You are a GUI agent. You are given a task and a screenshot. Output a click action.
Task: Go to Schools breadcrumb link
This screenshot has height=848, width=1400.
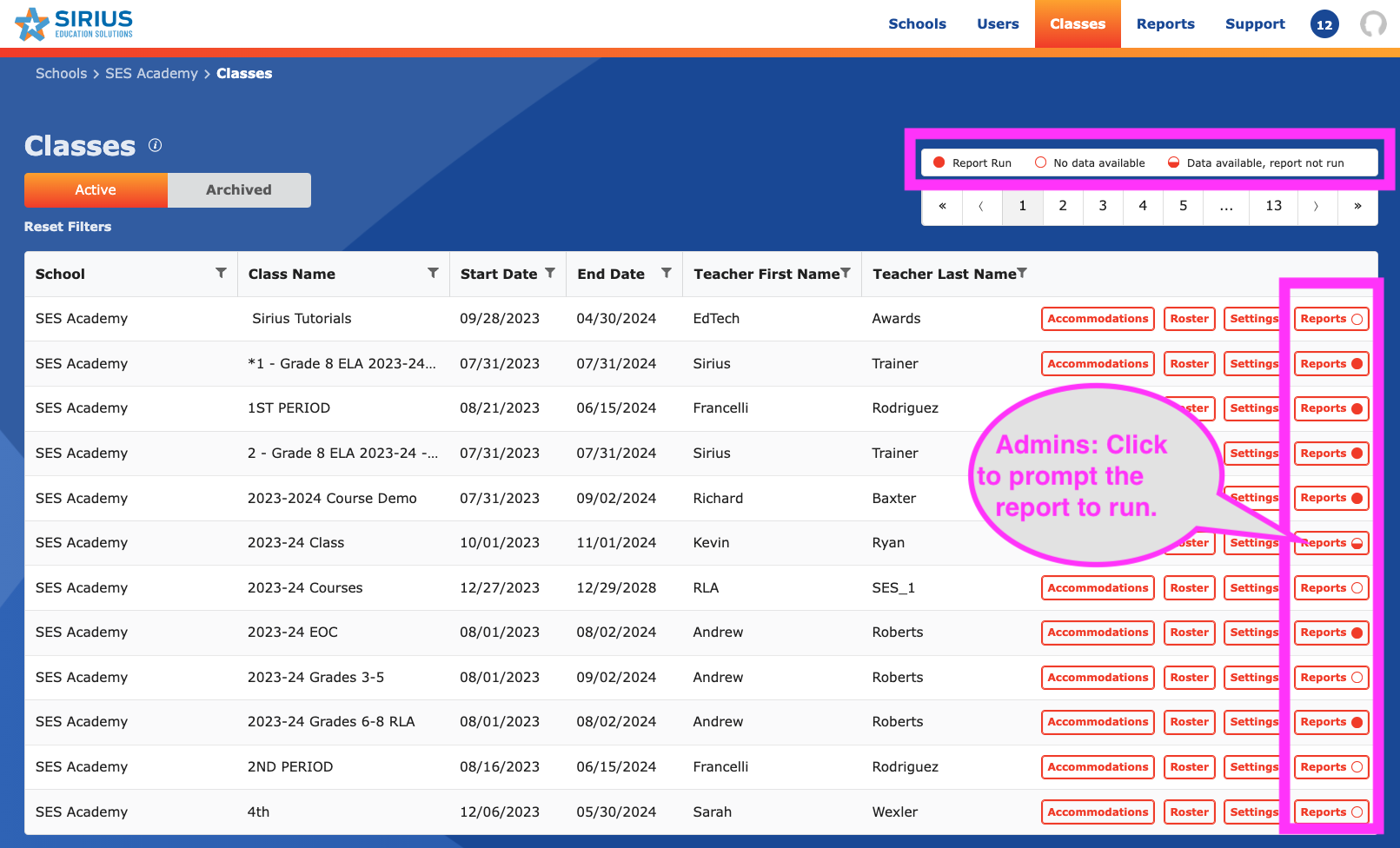click(61, 74)
